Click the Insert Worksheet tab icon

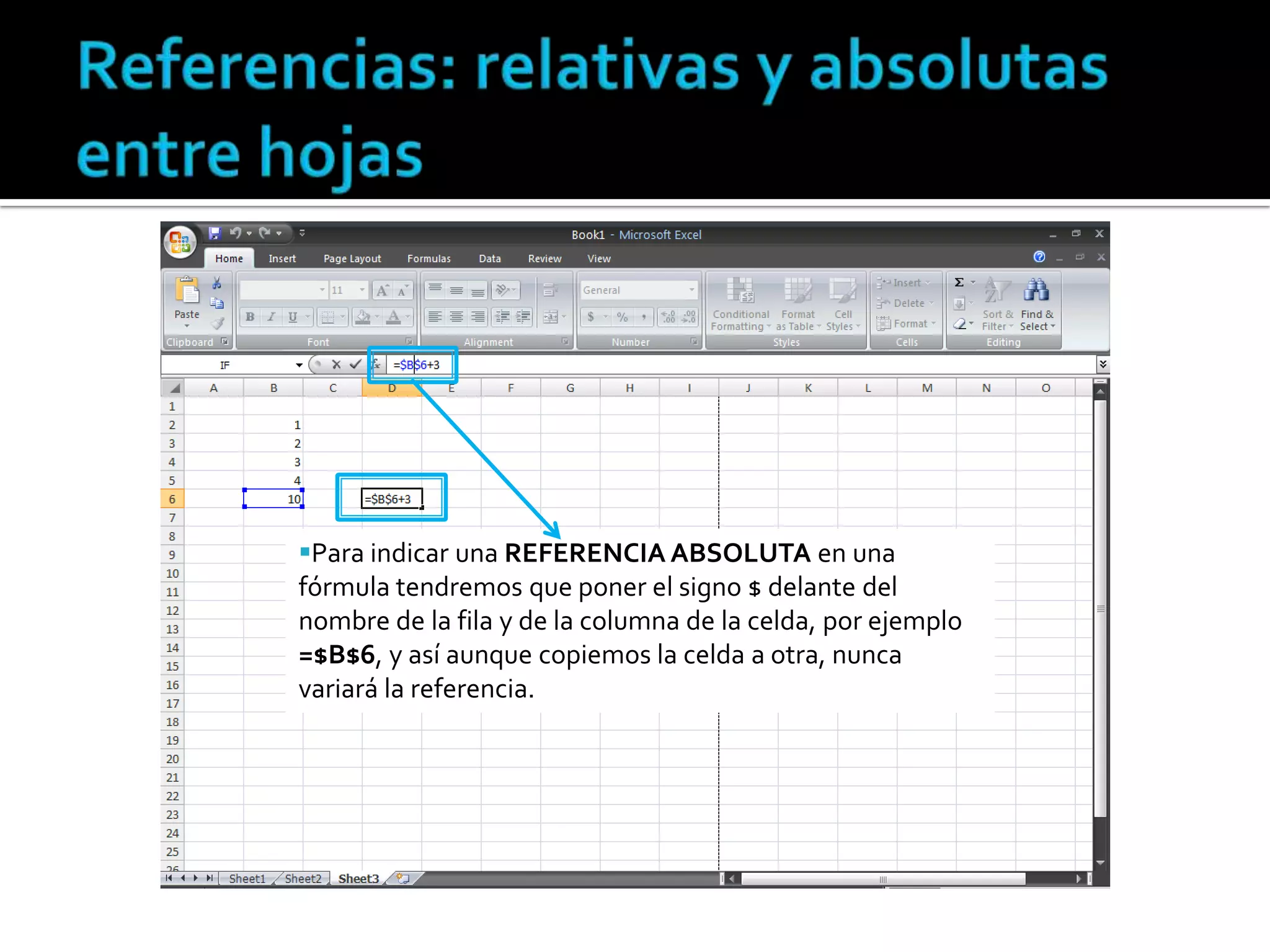pyautogui.click(x=403, y=878)
